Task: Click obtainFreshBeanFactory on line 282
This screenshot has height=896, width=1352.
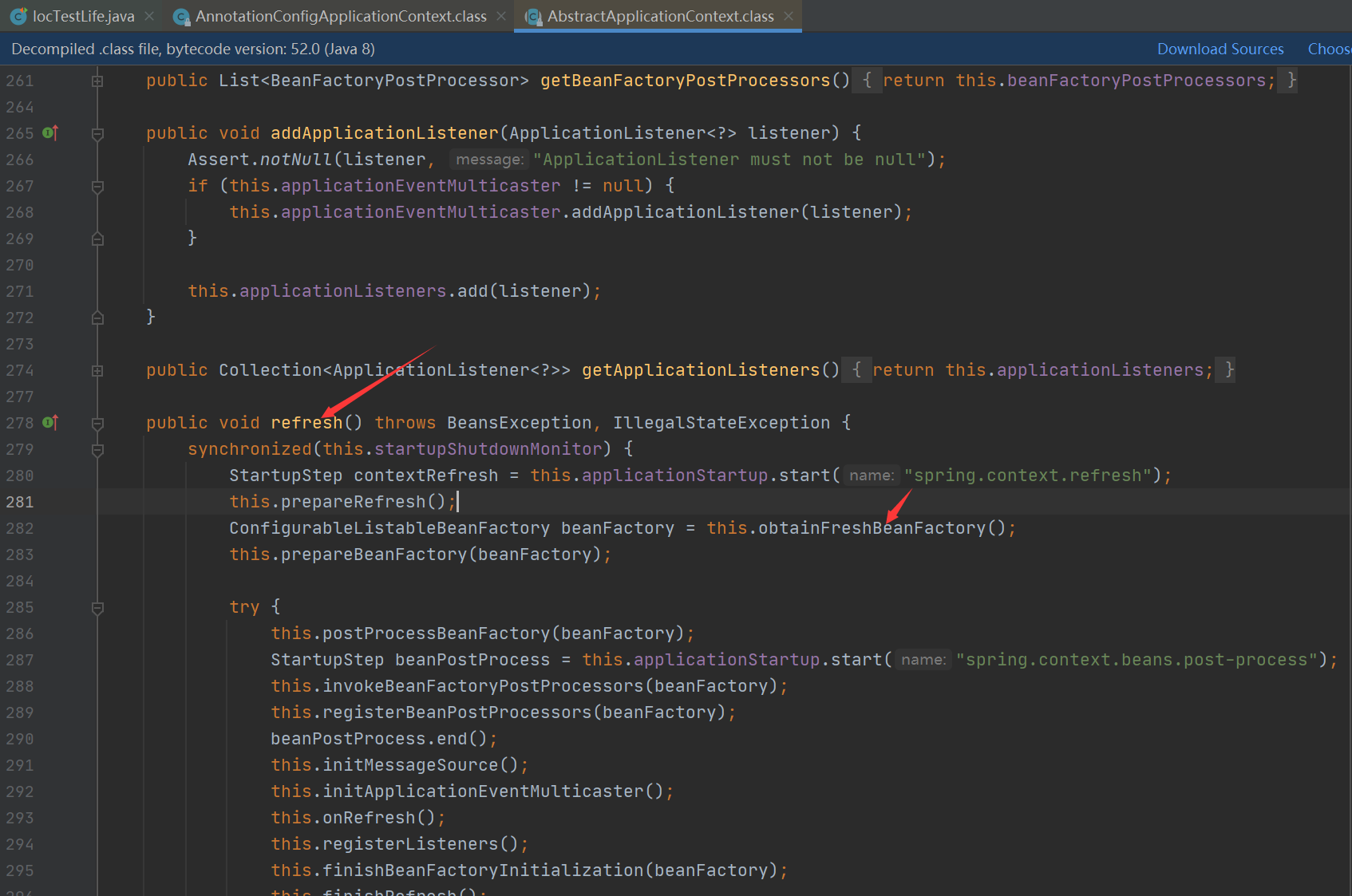Action: coord(872,528)
